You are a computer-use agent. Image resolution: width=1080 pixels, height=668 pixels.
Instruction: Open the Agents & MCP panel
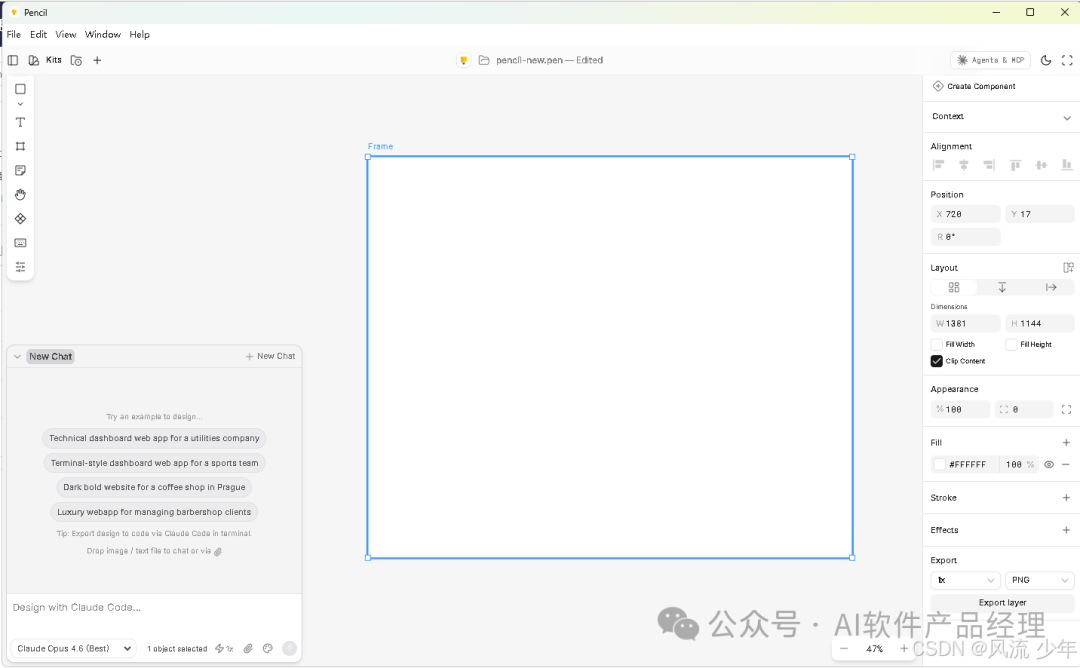(x=990, y=61)
